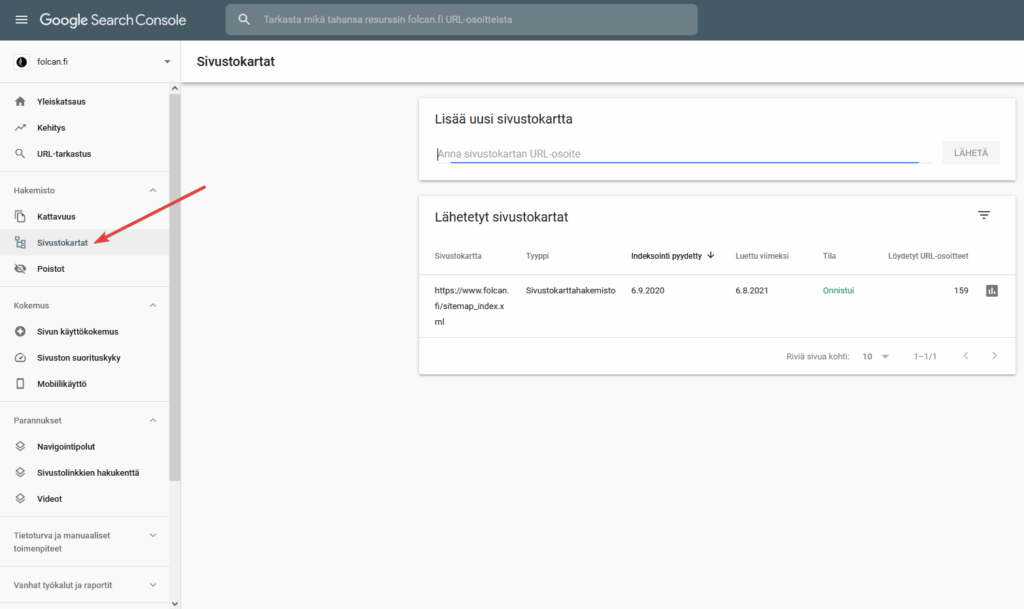Expand Tietoturva ja manuaaliset toimenpiteet section
Image resolution: width=1024 pixels, height=609 pixels.
click(153, 536)
